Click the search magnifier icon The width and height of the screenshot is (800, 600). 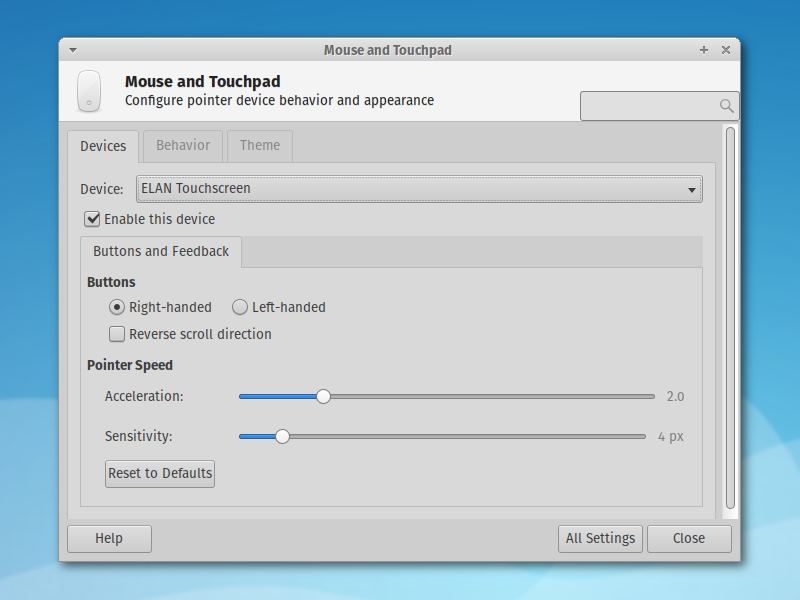tap(727, 105)
